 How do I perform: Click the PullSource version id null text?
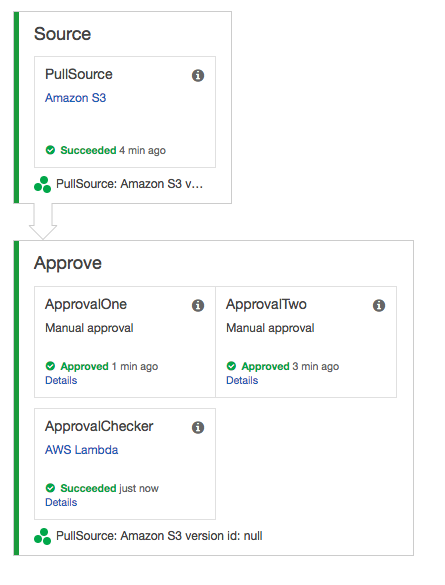159,536
